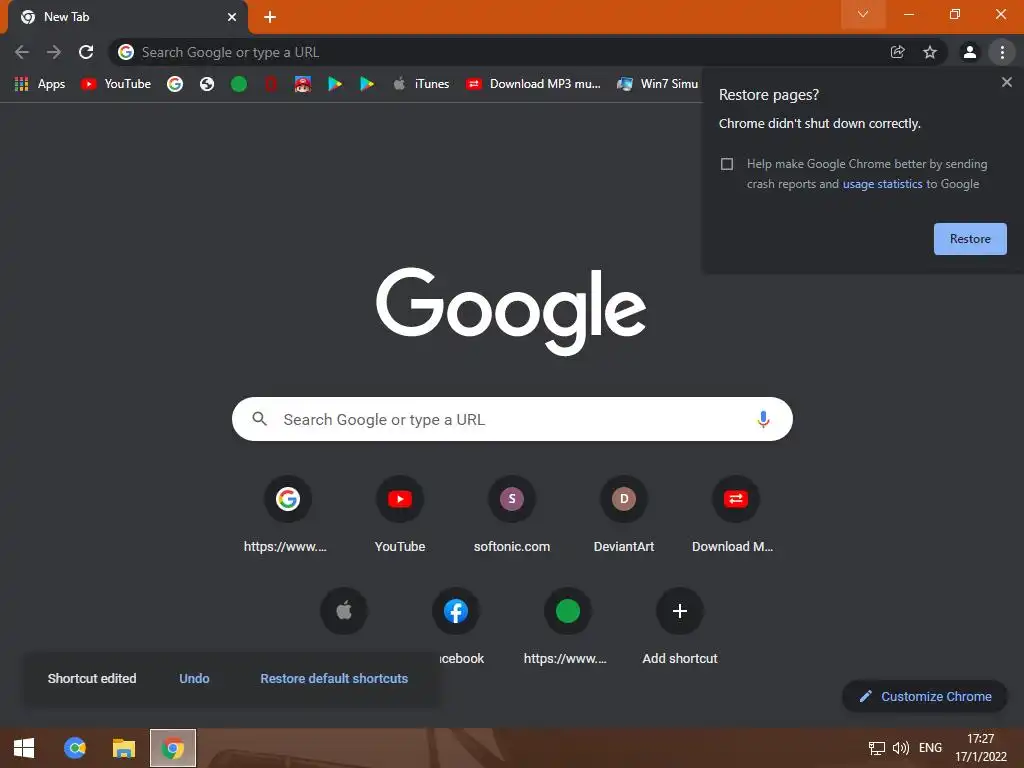Open File Explorer from the taskbar

coord(123,748)
